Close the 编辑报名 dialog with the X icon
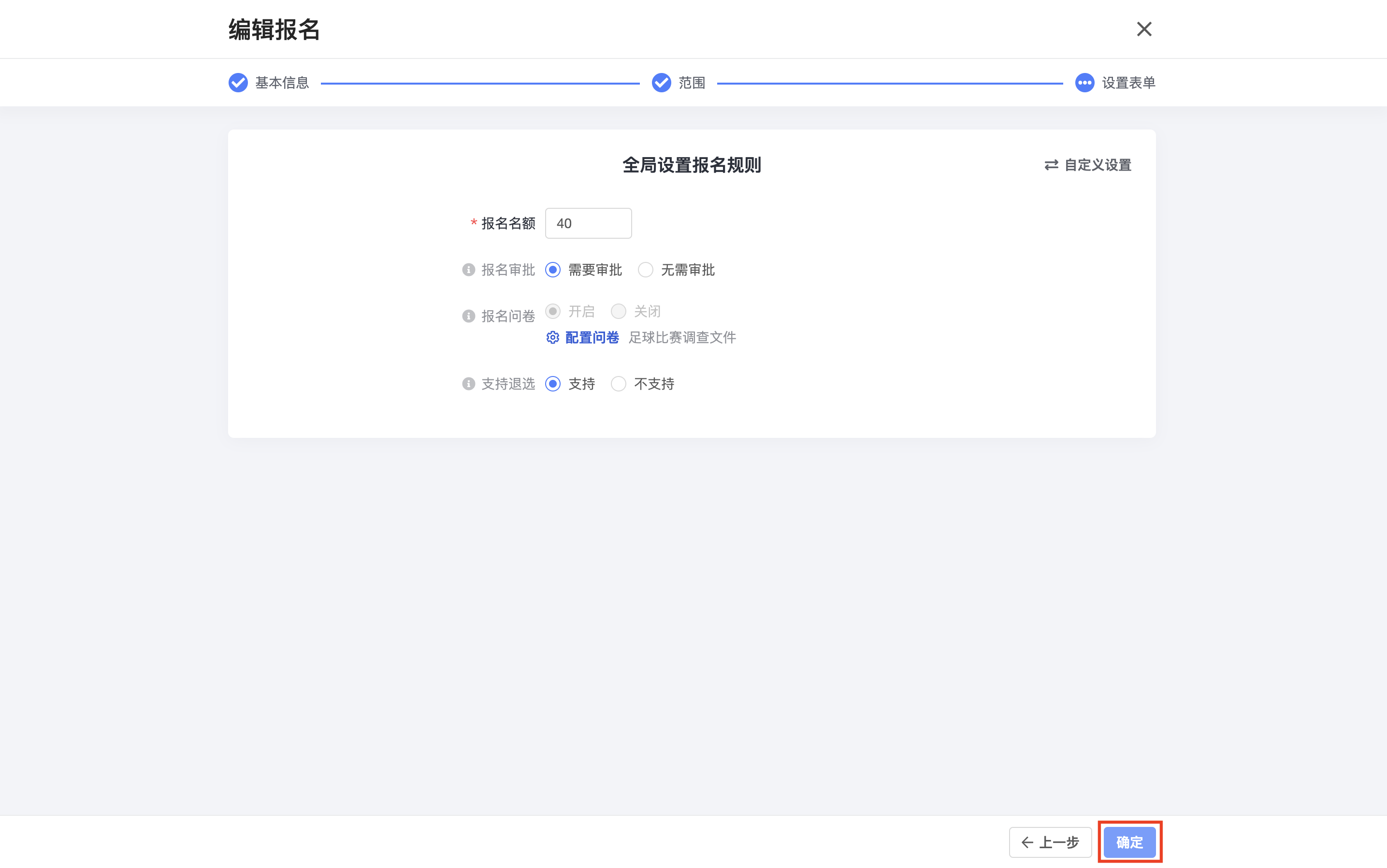The width and height of the screenshot is (1387, 868). (x=1143, y=29)
